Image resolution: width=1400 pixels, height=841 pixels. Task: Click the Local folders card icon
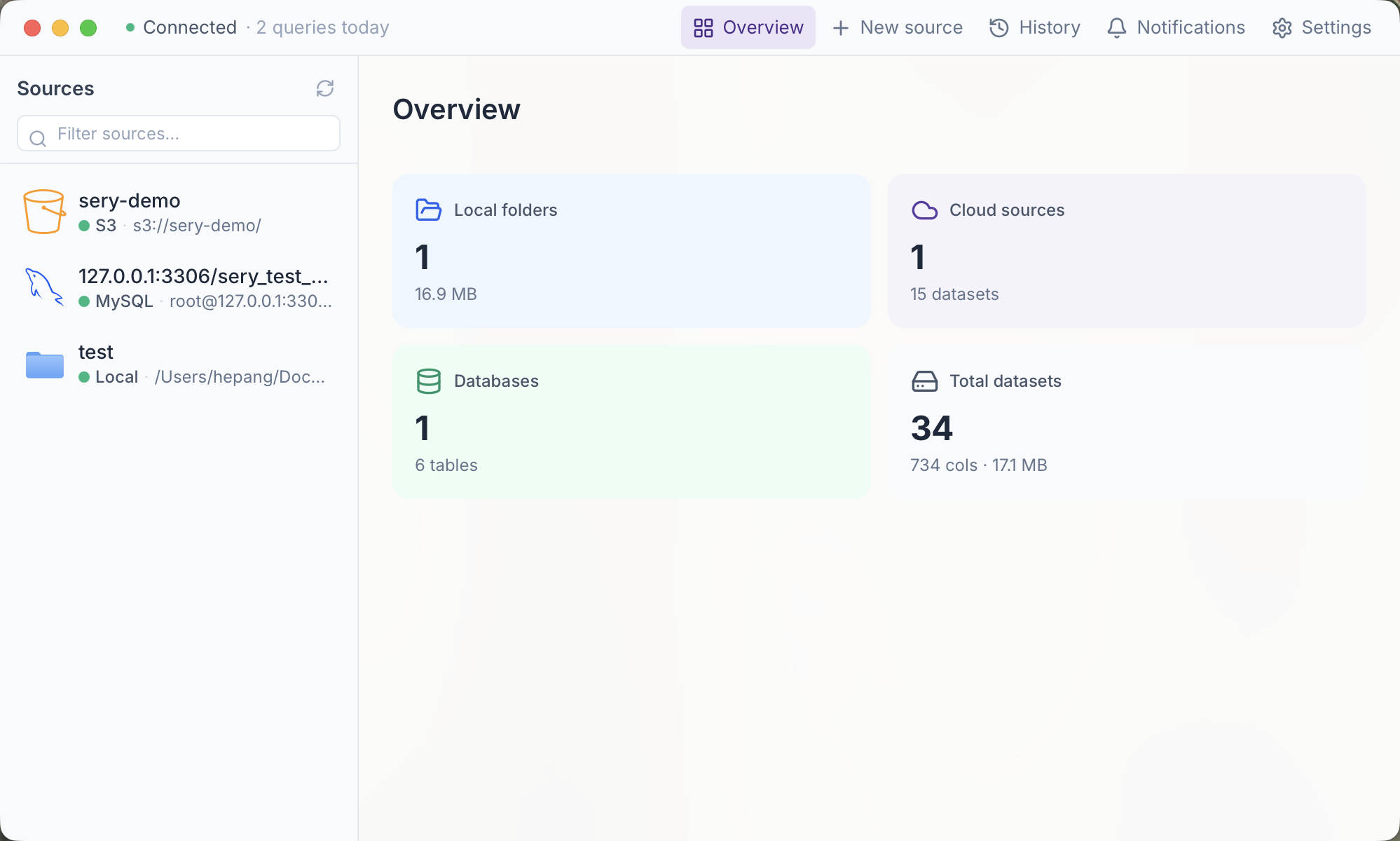click(428, 210)
